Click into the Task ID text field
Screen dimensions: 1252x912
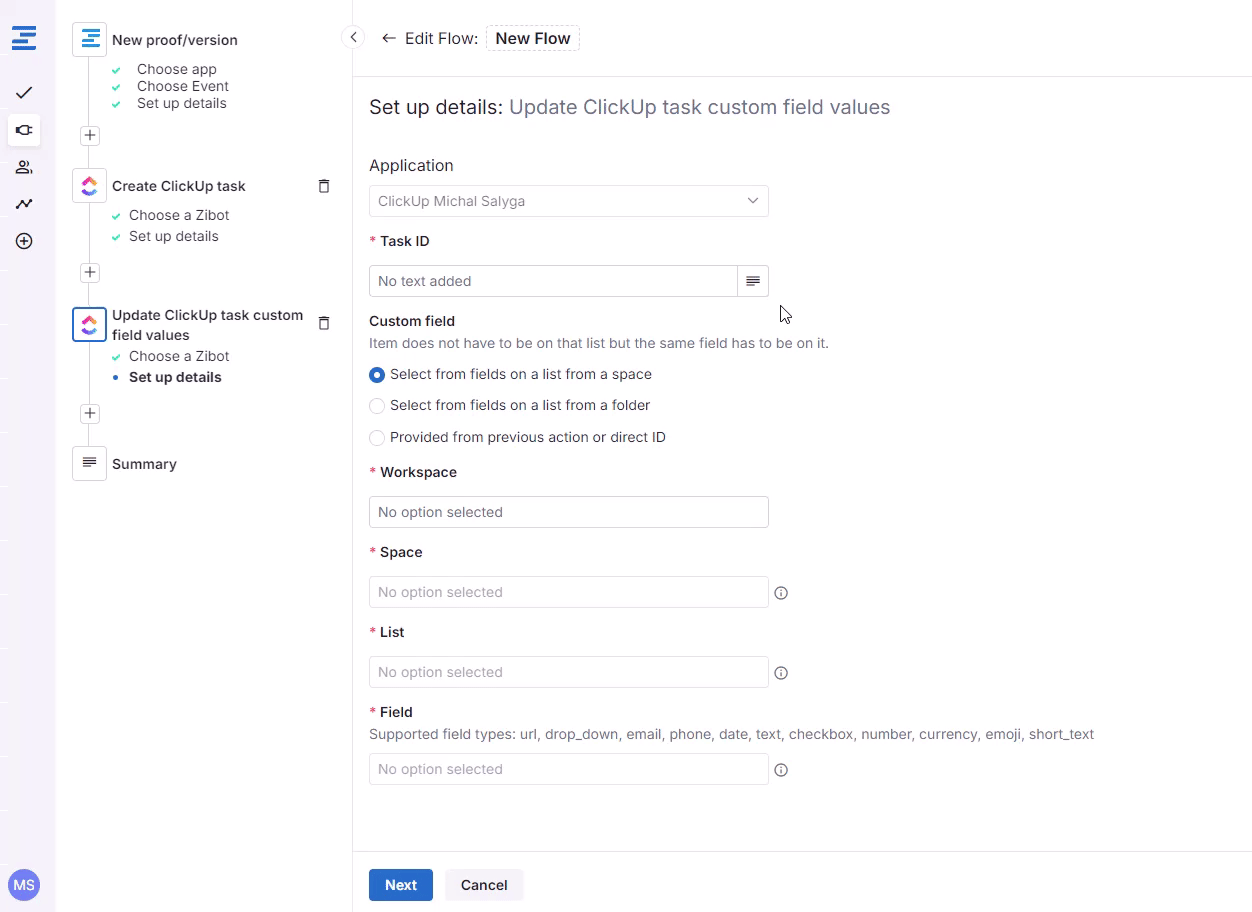pos(552,281)
